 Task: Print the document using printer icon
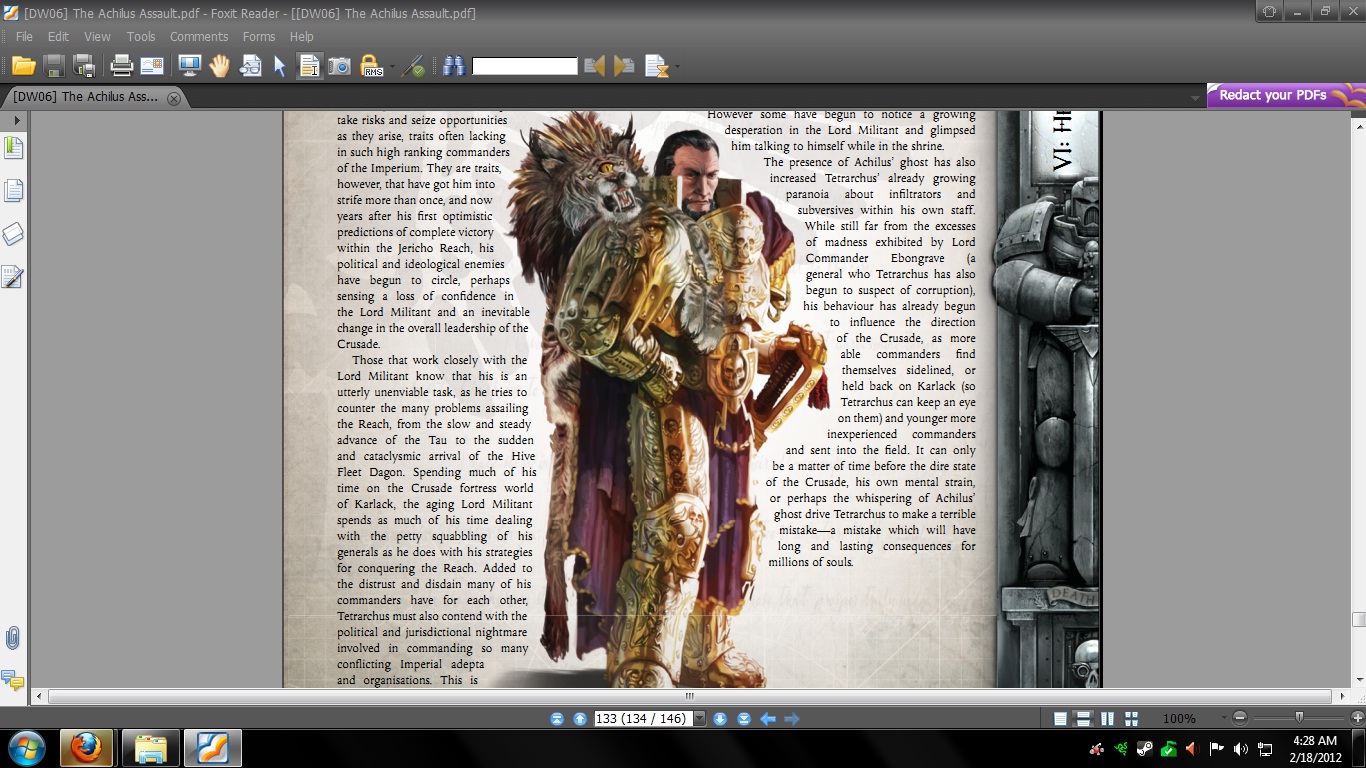122,66
